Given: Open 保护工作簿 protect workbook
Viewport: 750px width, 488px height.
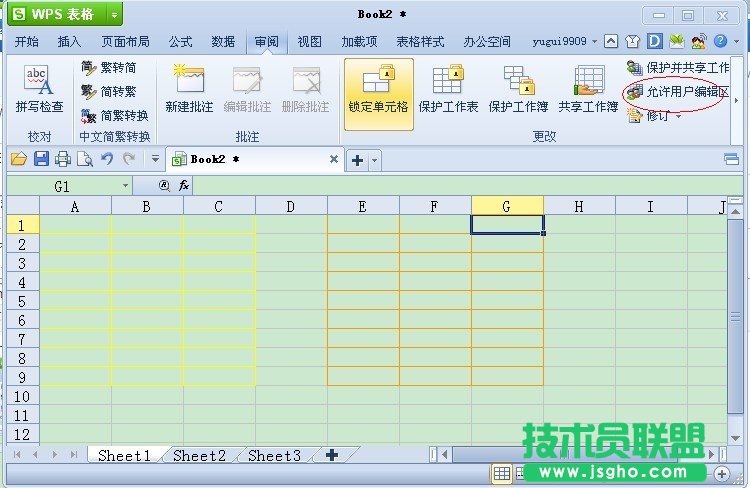Looking at the screenshot, I should pos(518,89).
